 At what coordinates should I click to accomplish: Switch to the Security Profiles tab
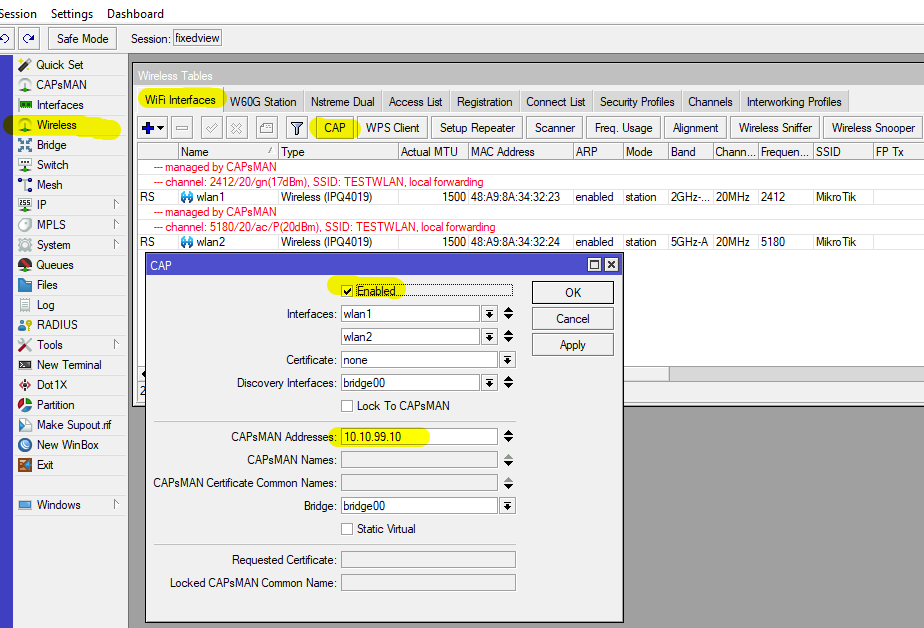[x=636, y=102]
